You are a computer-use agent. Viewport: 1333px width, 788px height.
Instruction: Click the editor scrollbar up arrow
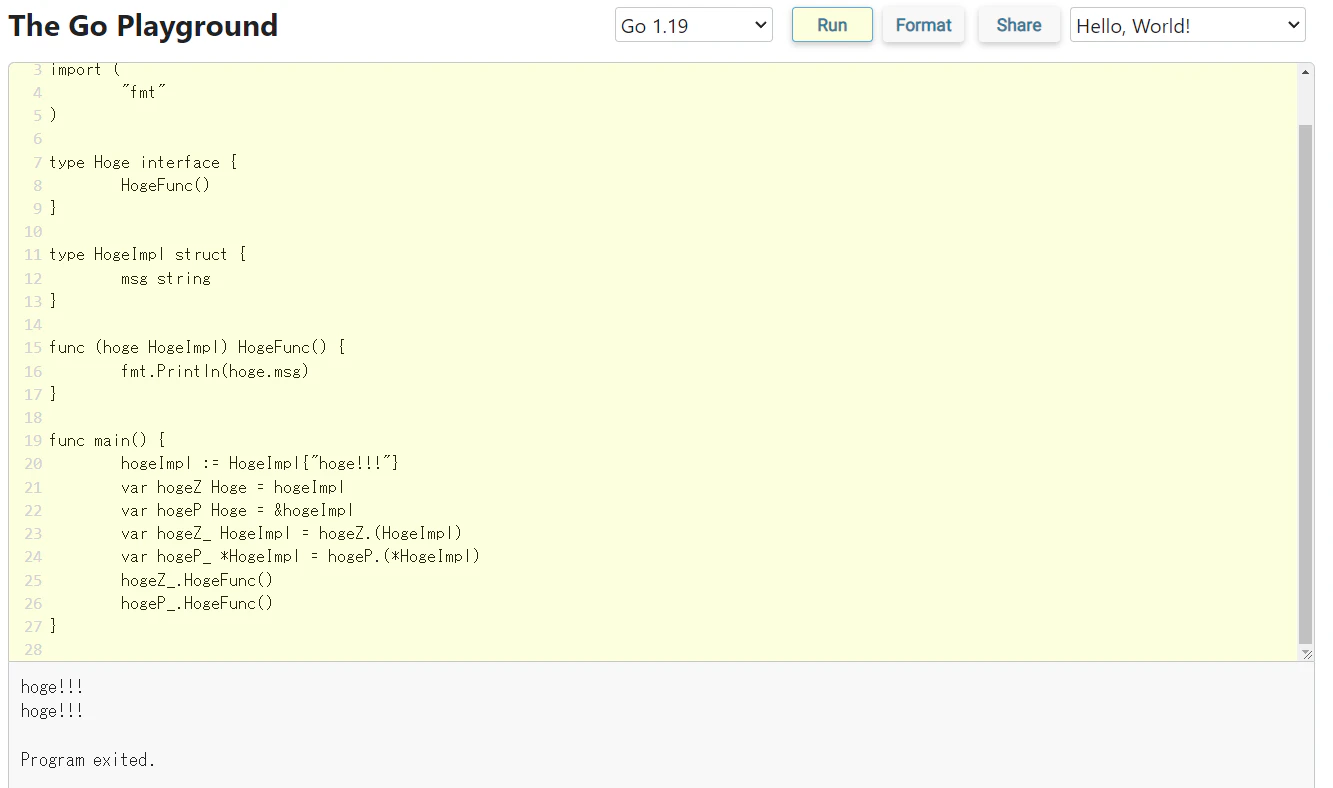click(1305, 72)
